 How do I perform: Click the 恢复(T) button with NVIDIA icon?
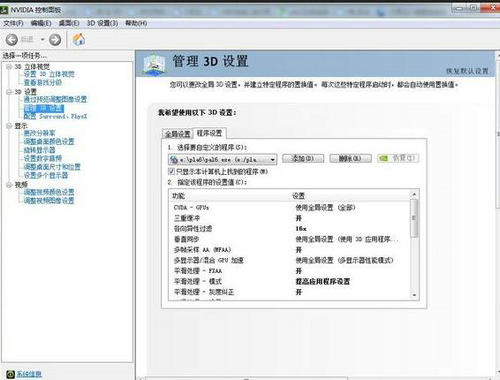point(398,158)
